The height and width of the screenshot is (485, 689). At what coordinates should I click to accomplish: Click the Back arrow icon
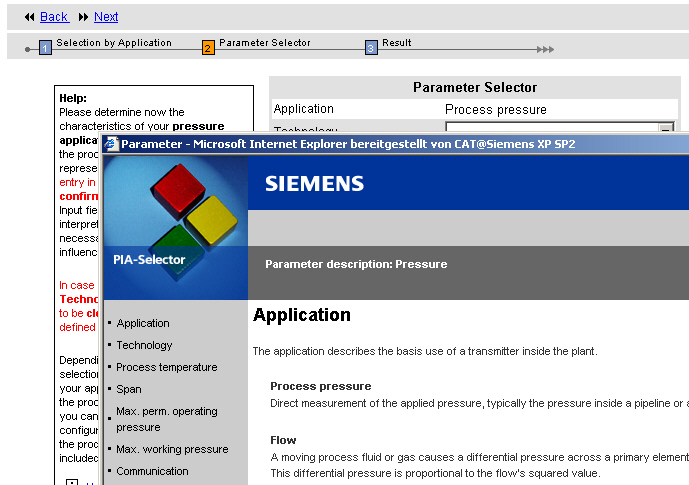pos(29,17)
